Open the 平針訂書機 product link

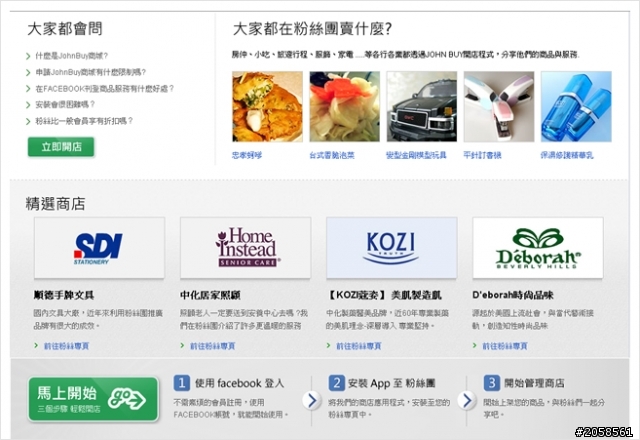[x=482, y=155]
